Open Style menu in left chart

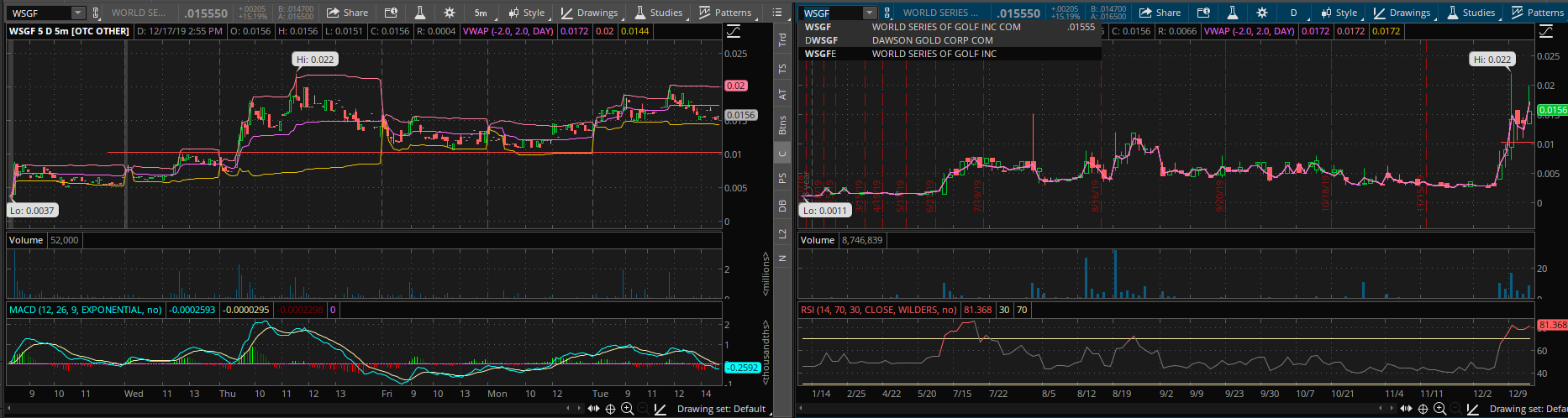[x=526, y=13]
